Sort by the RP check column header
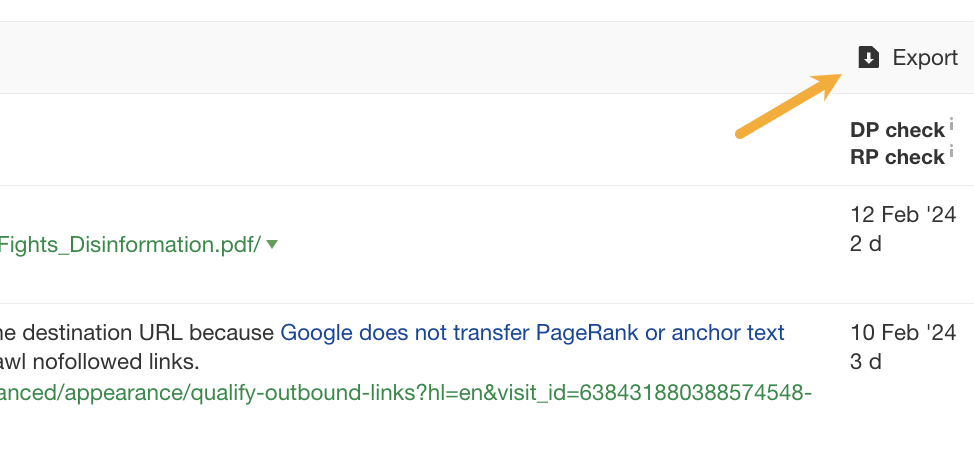The height and width of the screenshot is (470, 974). click(x=896, y=157)
